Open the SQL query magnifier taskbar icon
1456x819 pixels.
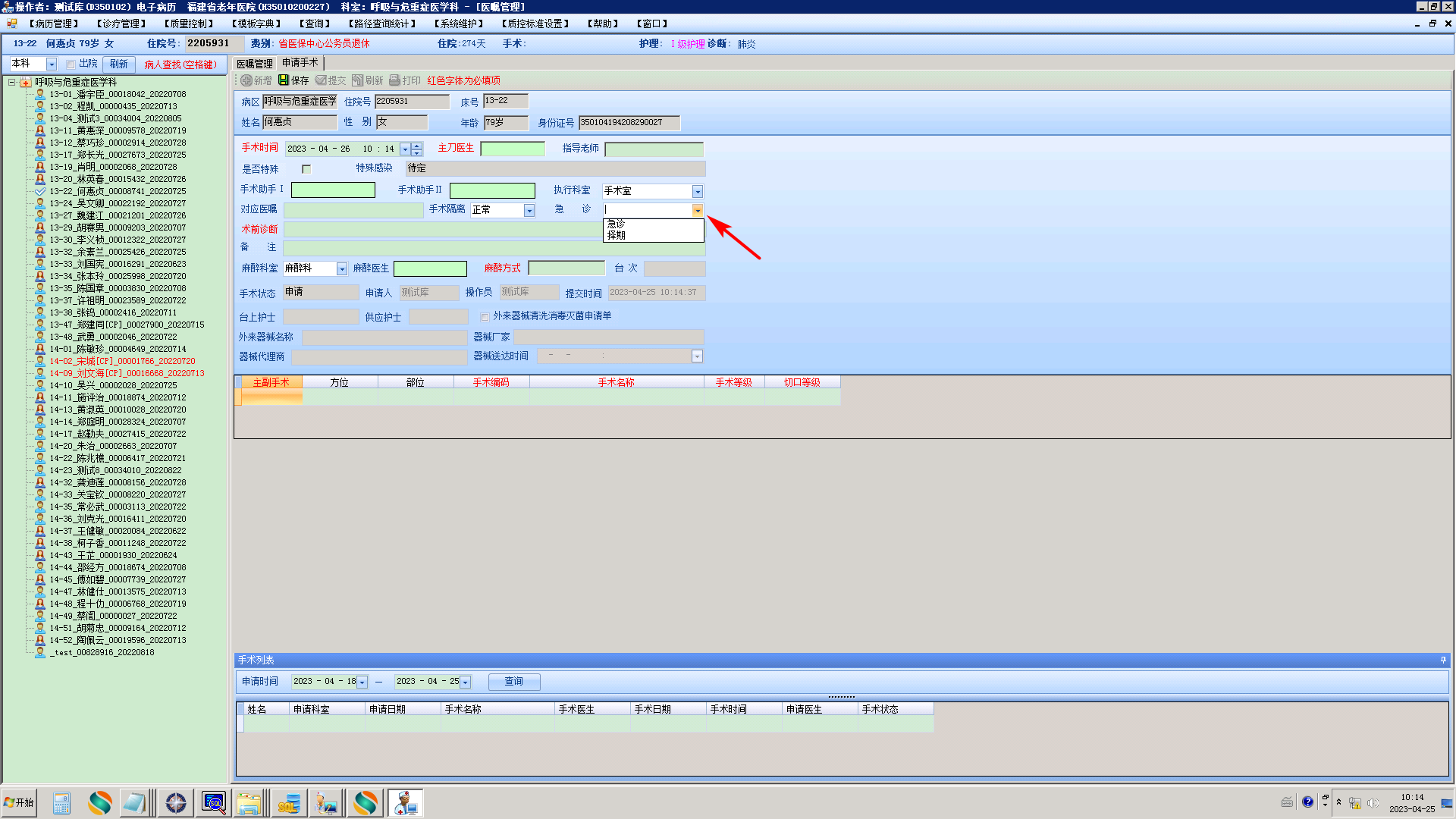pos(214,802)
